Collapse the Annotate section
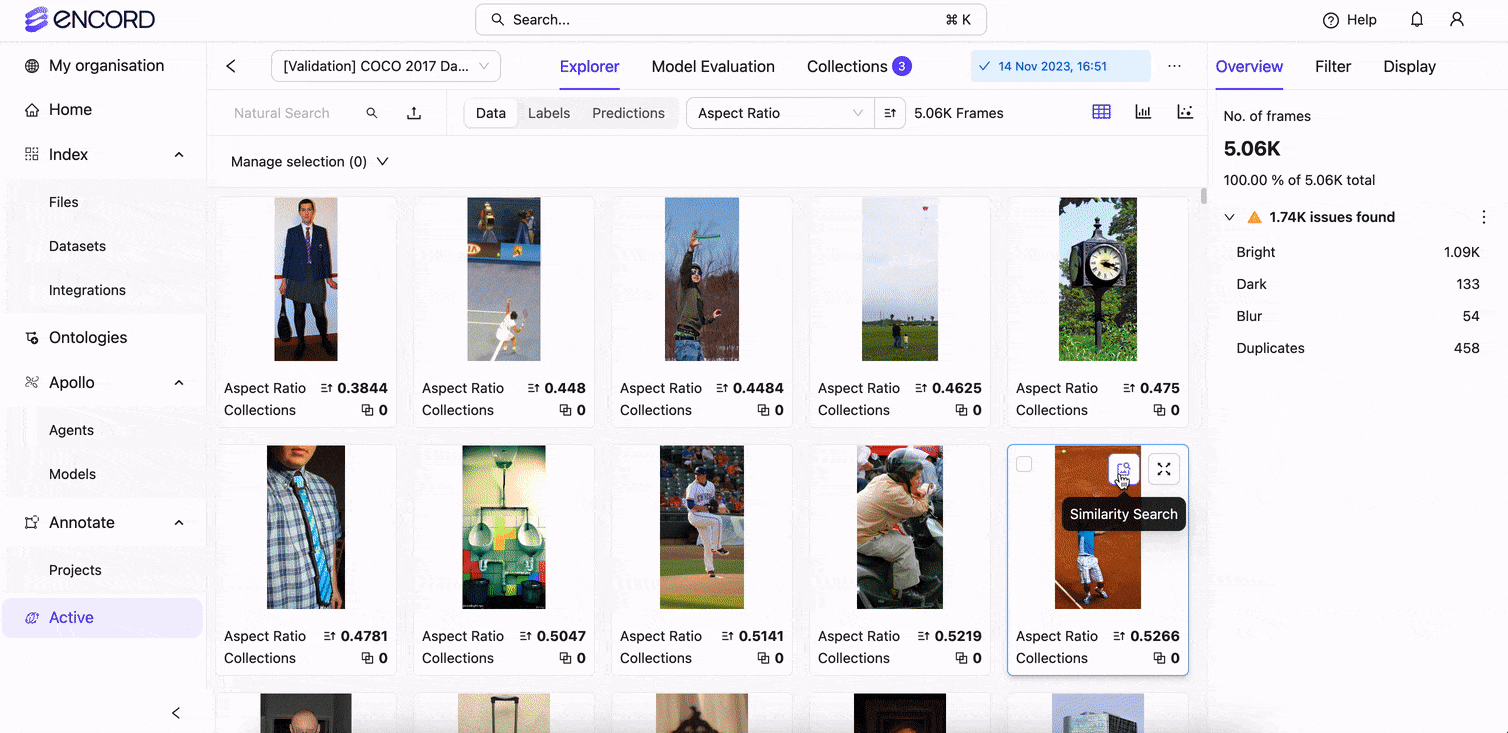 click(179, 523)
